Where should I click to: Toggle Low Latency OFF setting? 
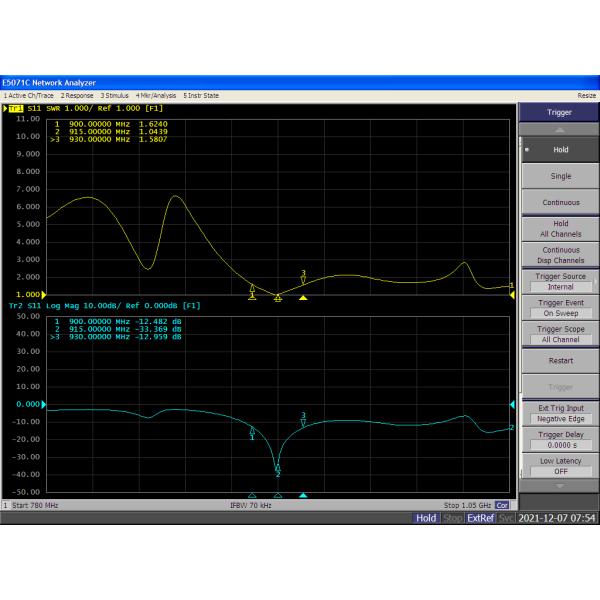tap(560, 465)
